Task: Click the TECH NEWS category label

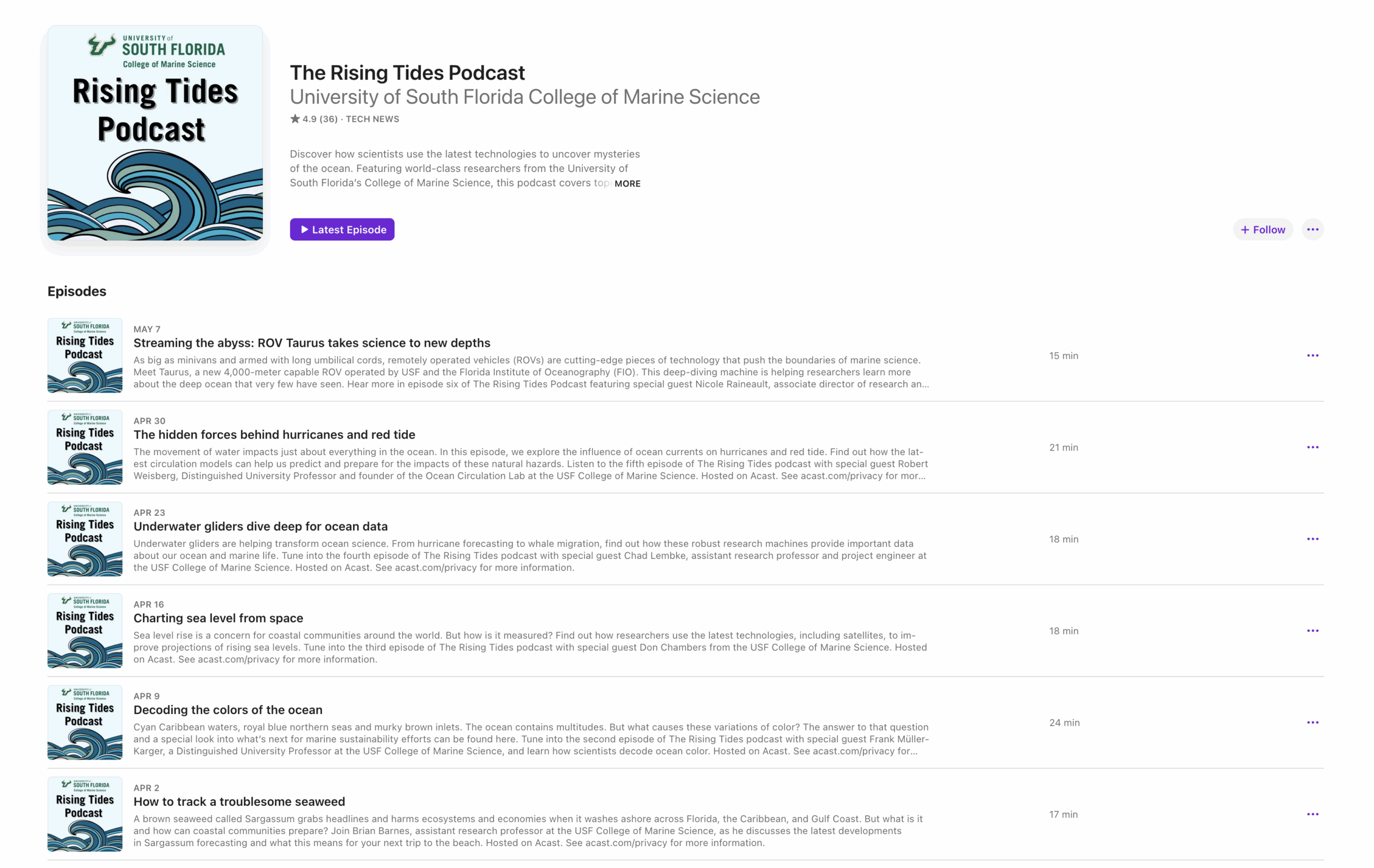Action: tap(372, 119)
